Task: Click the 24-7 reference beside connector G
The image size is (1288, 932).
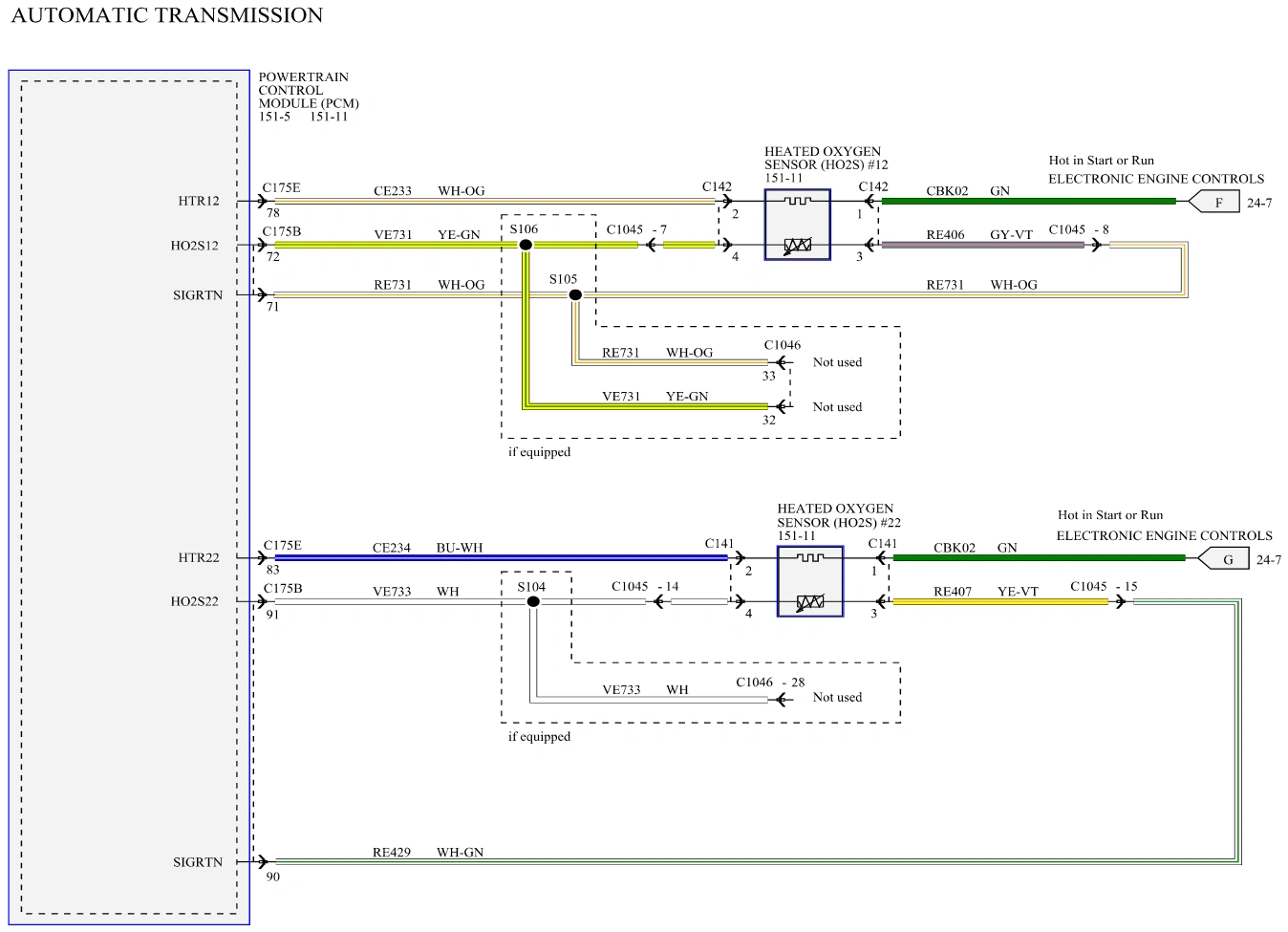Action: pos(1269,560)
